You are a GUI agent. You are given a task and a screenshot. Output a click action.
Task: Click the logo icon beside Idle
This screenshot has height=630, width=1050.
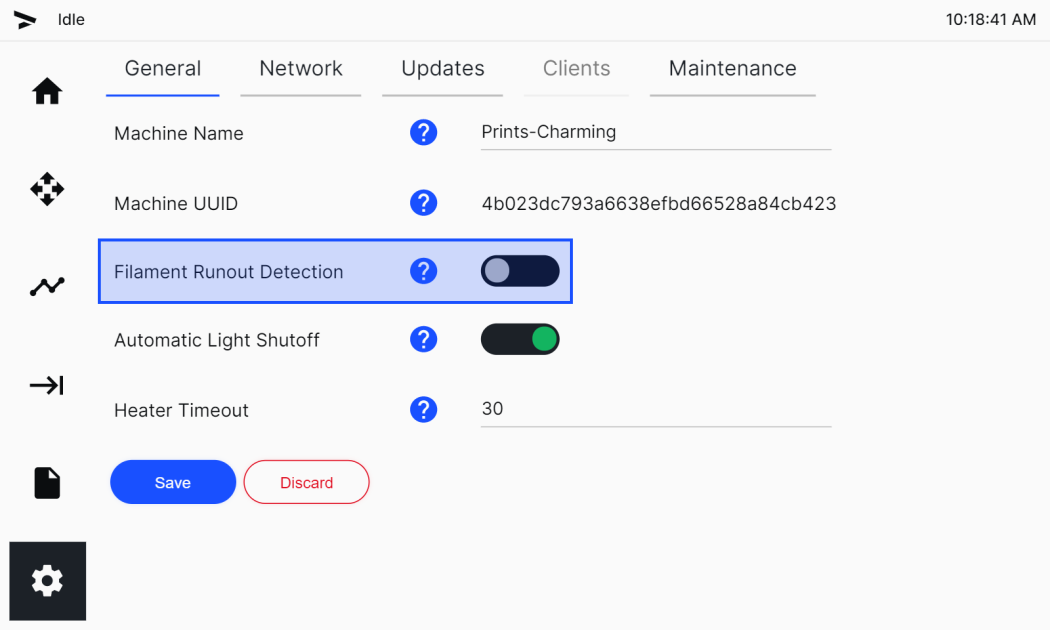tap(25, 20)
